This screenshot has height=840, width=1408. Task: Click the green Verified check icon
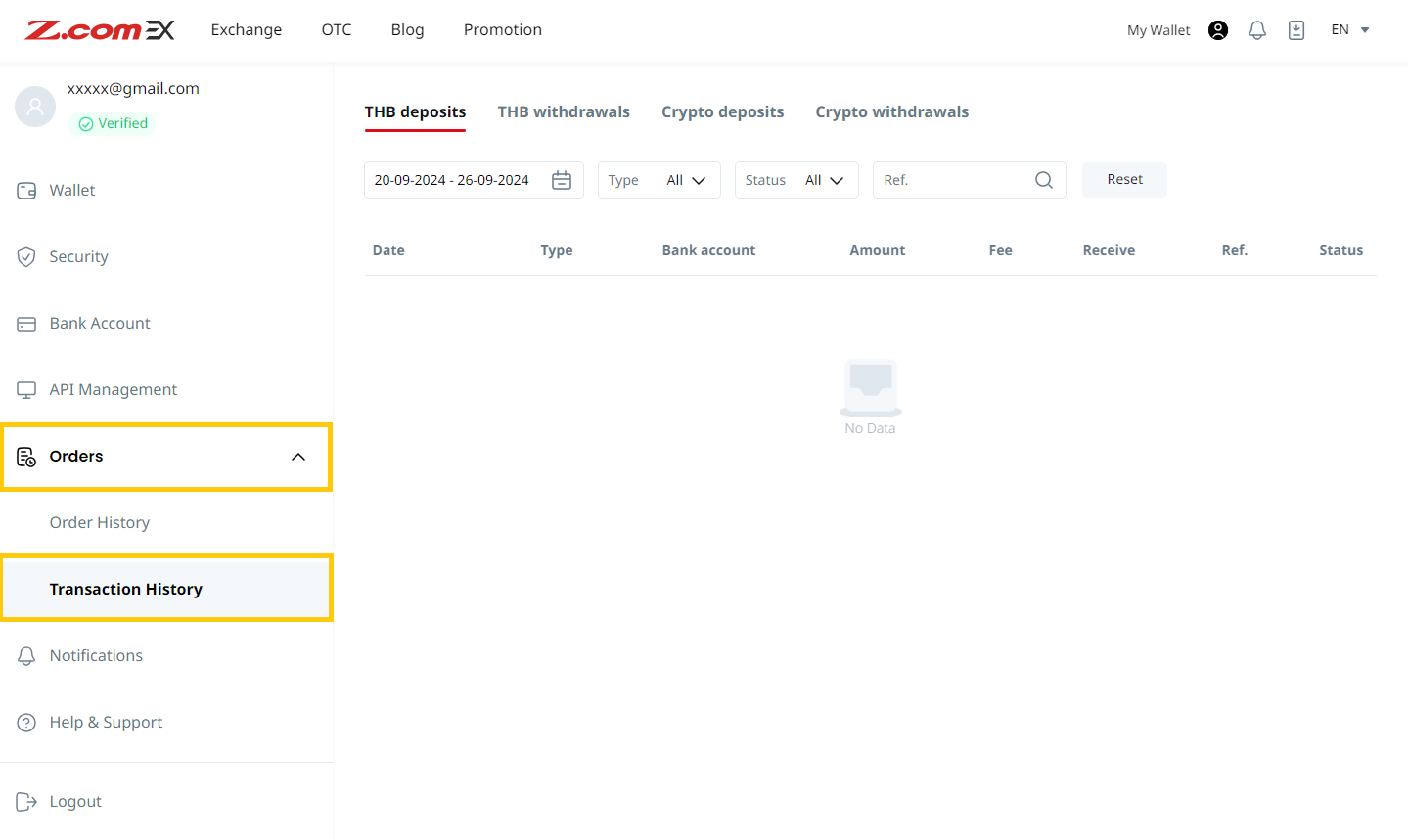86,124
